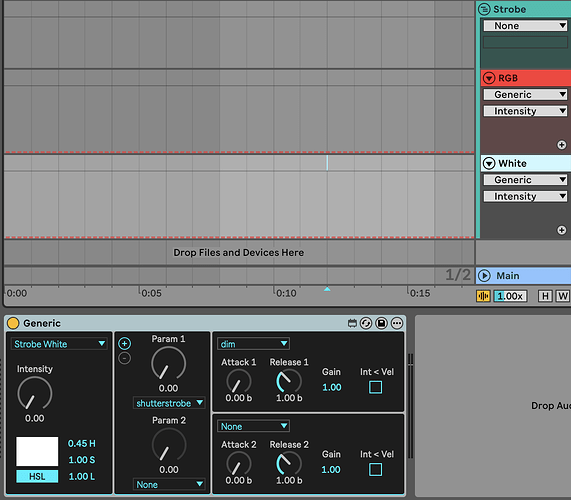
Task: Click the hot-swap preset icon in Generic header
Action: click(x=366, y=323)
